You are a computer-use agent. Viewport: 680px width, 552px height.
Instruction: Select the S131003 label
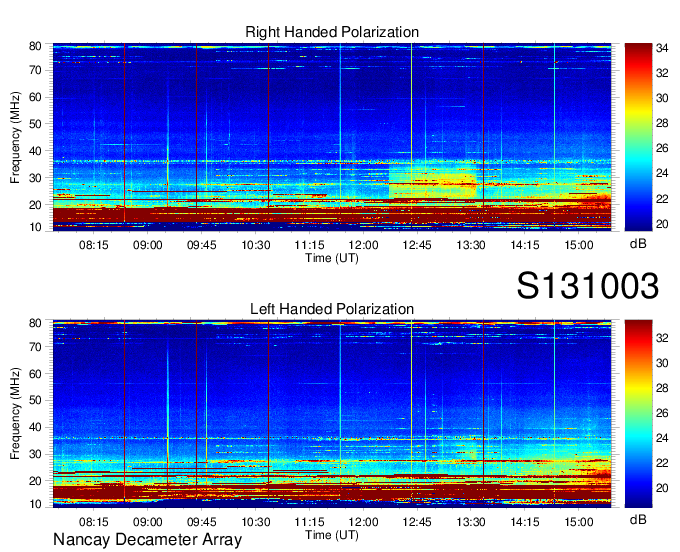(x=588, y=286)
